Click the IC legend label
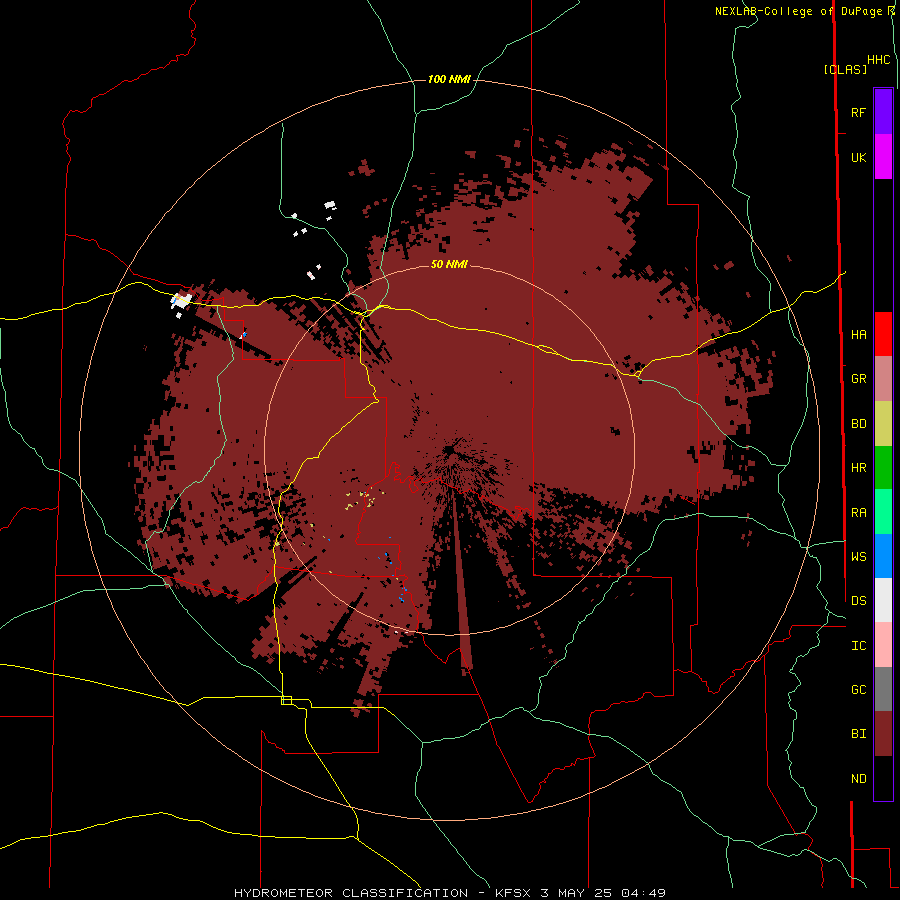The width and height of the screenshot is (900, 900). click(x=858, y=646)
